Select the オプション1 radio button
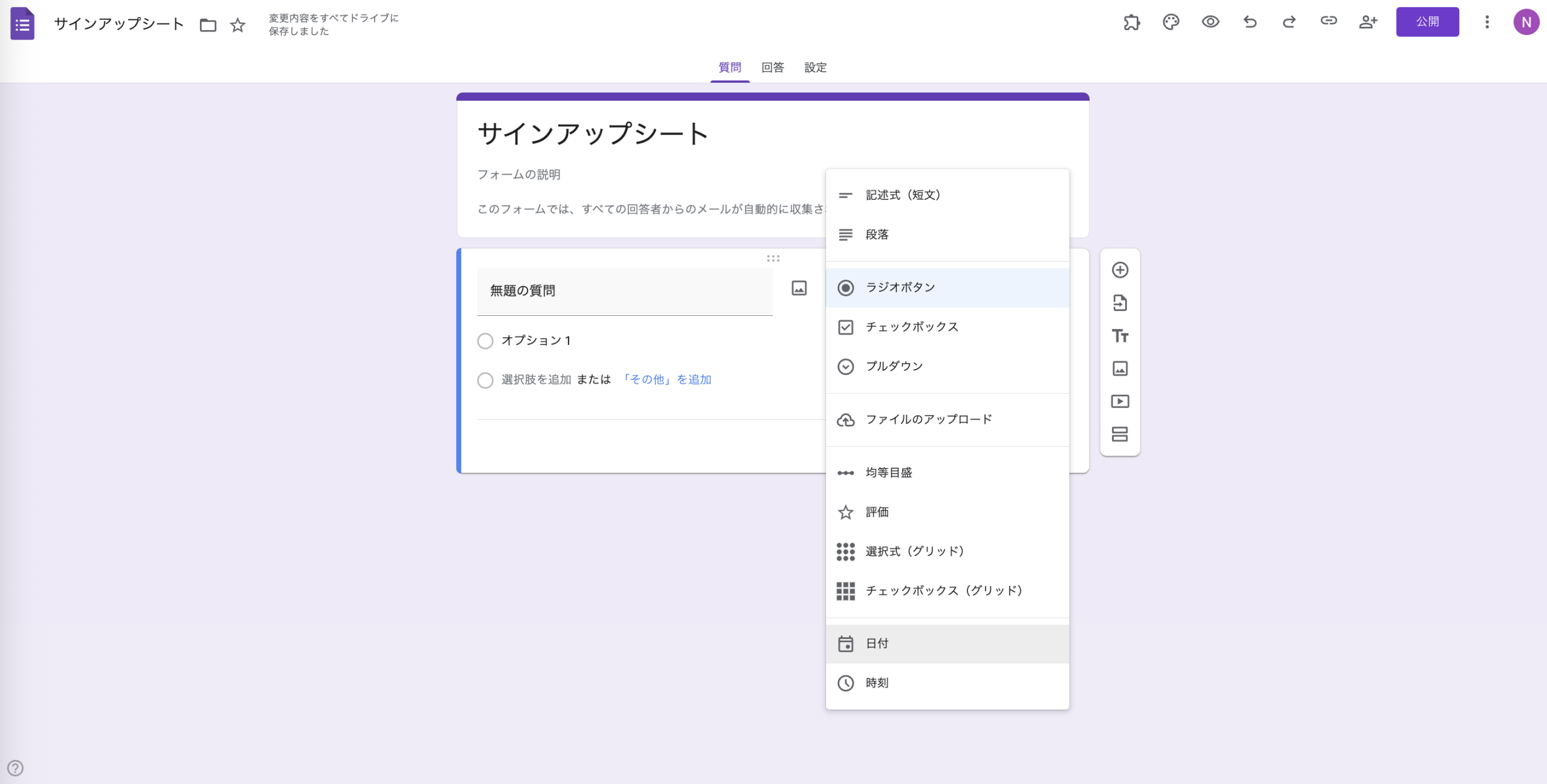 (x=485, y=341)
